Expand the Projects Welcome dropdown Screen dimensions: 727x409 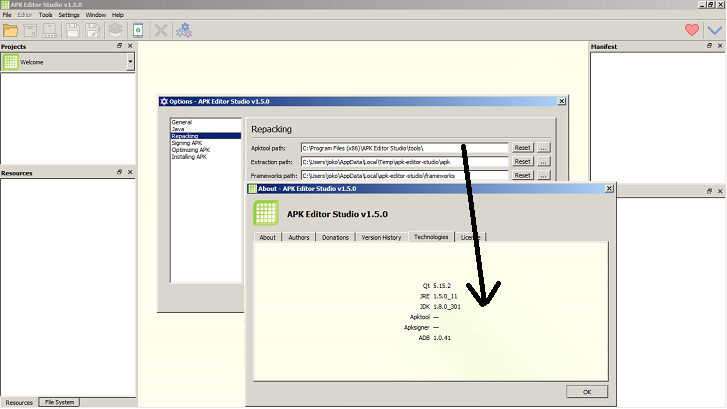point(130,62)
